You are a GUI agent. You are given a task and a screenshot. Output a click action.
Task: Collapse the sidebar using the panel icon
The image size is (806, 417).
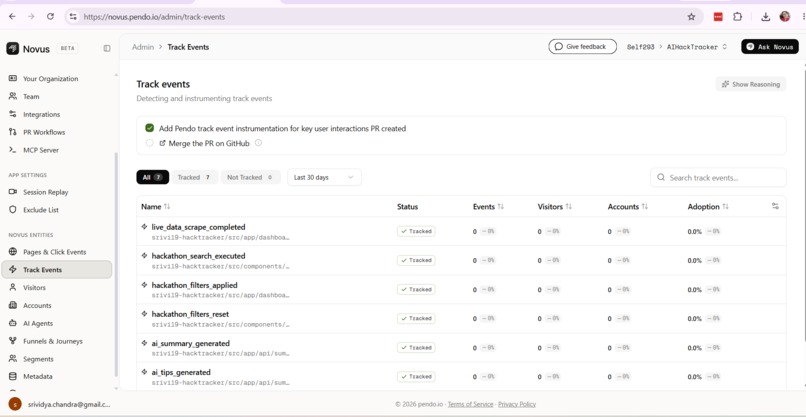107,48
